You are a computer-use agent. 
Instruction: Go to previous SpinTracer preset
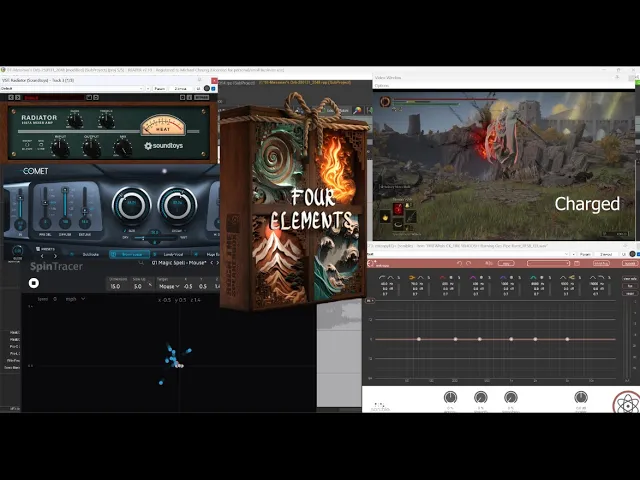[x=211, y=263]
